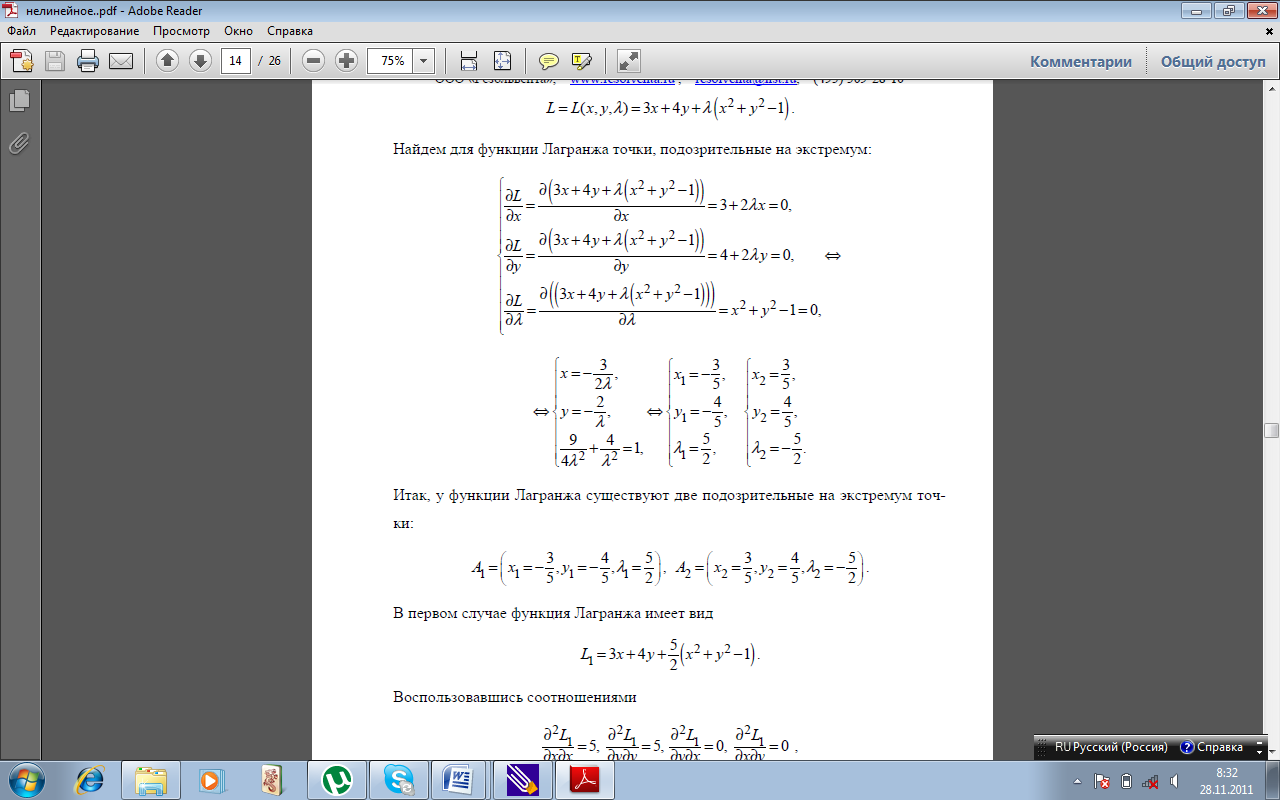Click the Fit one full page icon
1280x800 pixels.
[502, 61]
